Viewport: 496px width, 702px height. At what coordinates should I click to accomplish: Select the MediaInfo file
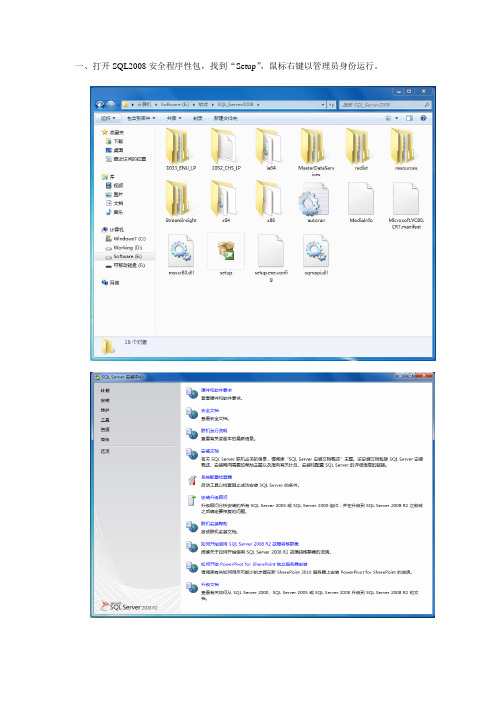tap(361, 201)
